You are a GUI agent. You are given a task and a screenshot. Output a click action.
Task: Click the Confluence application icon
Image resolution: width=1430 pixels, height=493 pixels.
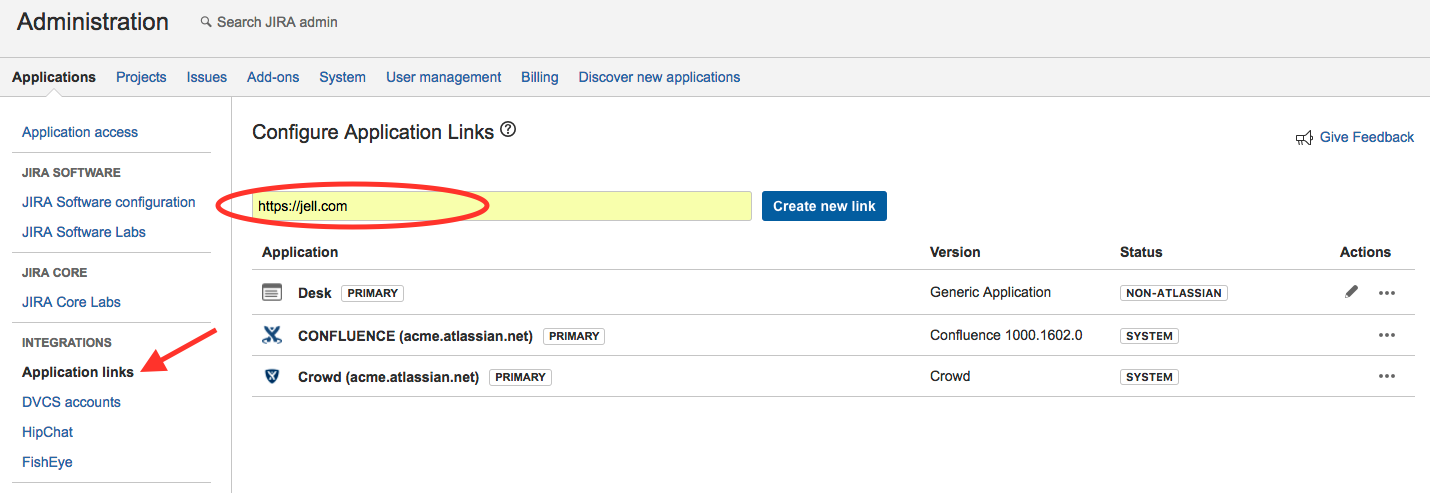coord(272,336)
